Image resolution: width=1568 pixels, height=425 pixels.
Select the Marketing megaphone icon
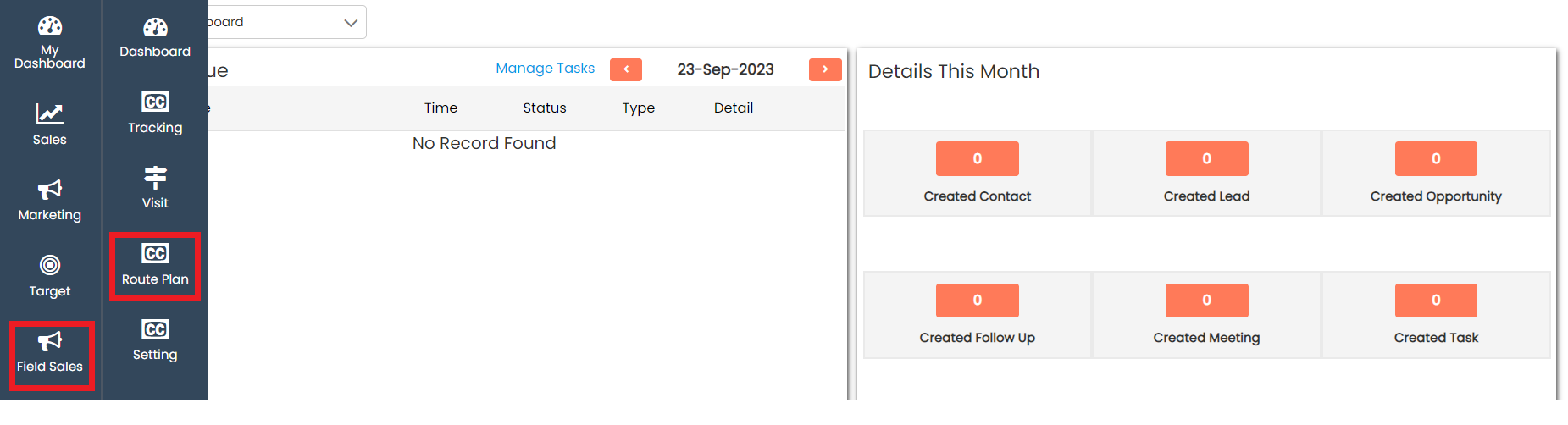(50, 190)
